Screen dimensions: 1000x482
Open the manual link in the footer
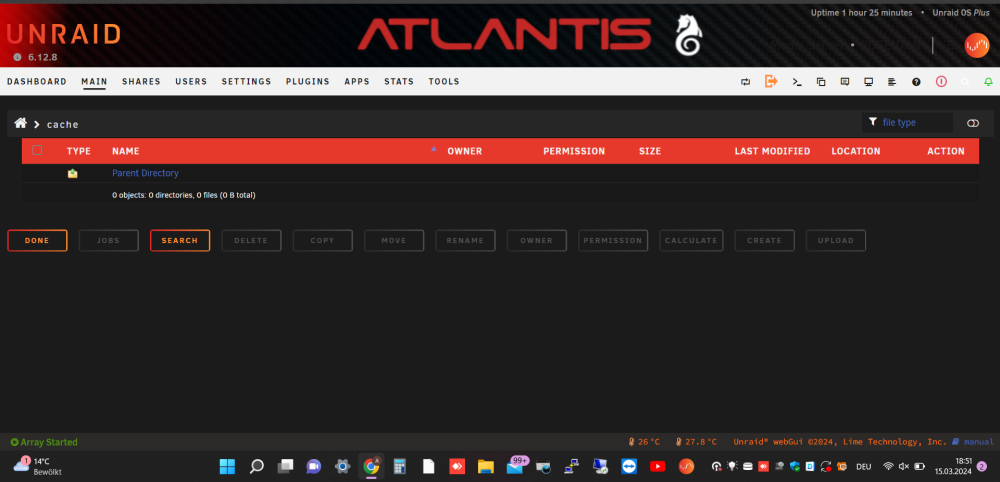coord(979,442)
